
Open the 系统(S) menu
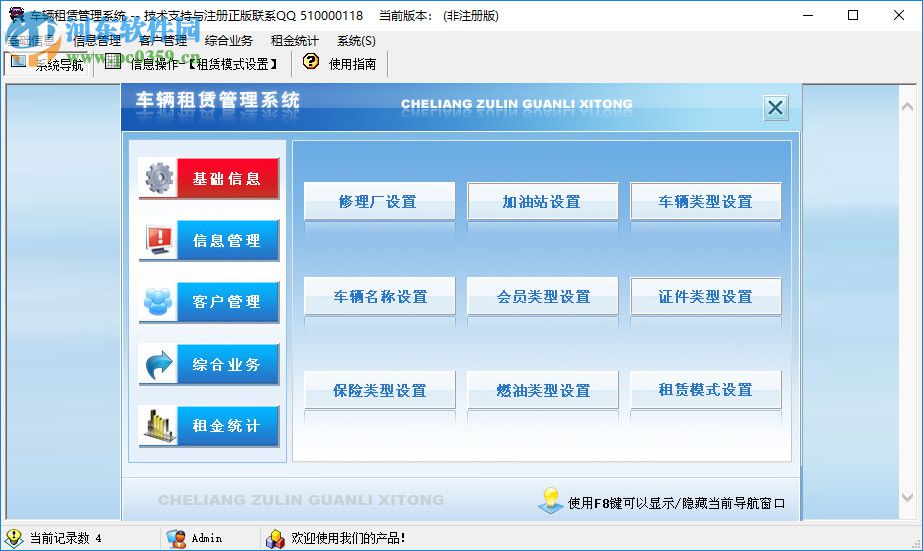click(356, 41)
